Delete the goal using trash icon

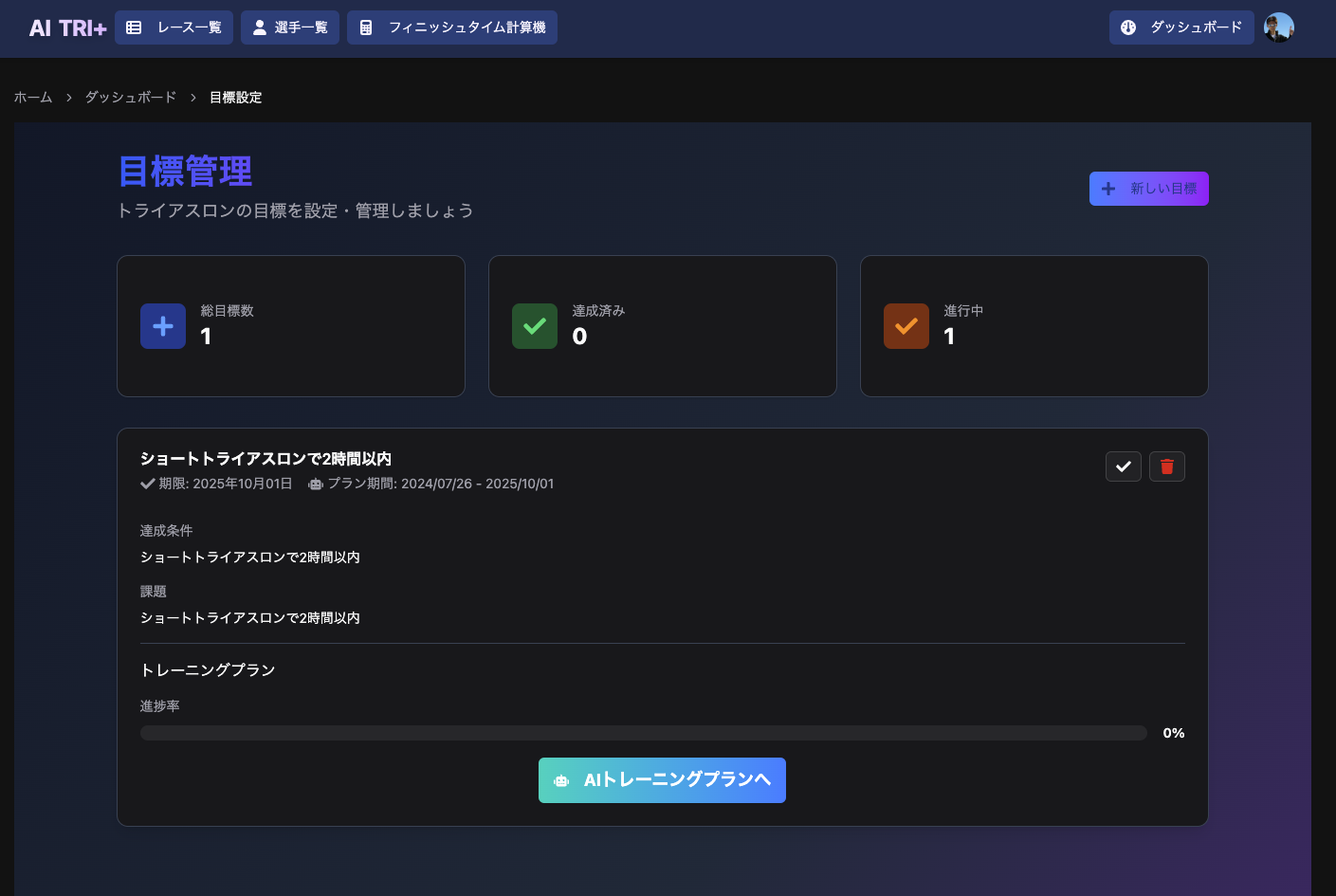coord(1167,466)
